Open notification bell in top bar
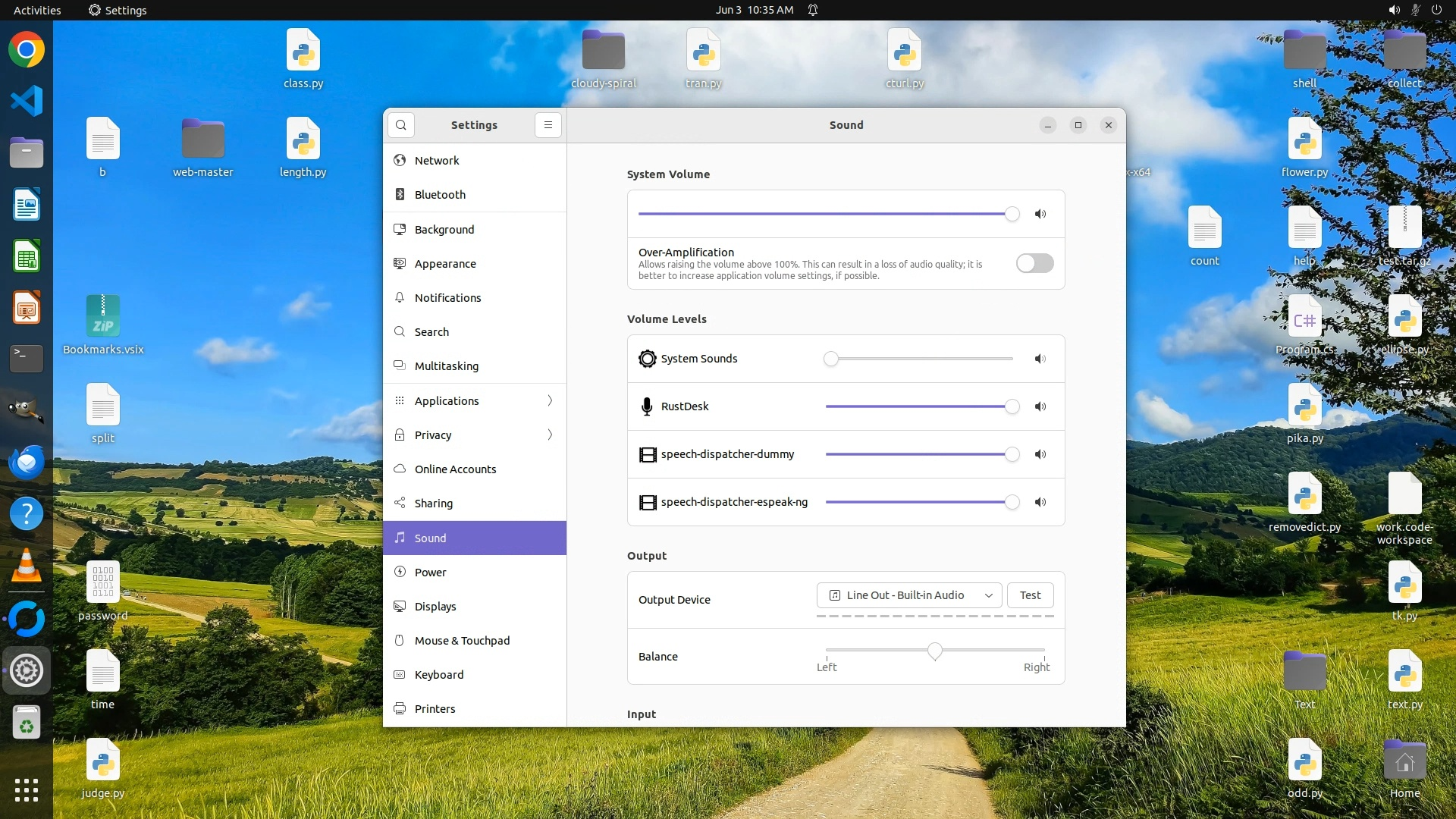 (813, 10)
